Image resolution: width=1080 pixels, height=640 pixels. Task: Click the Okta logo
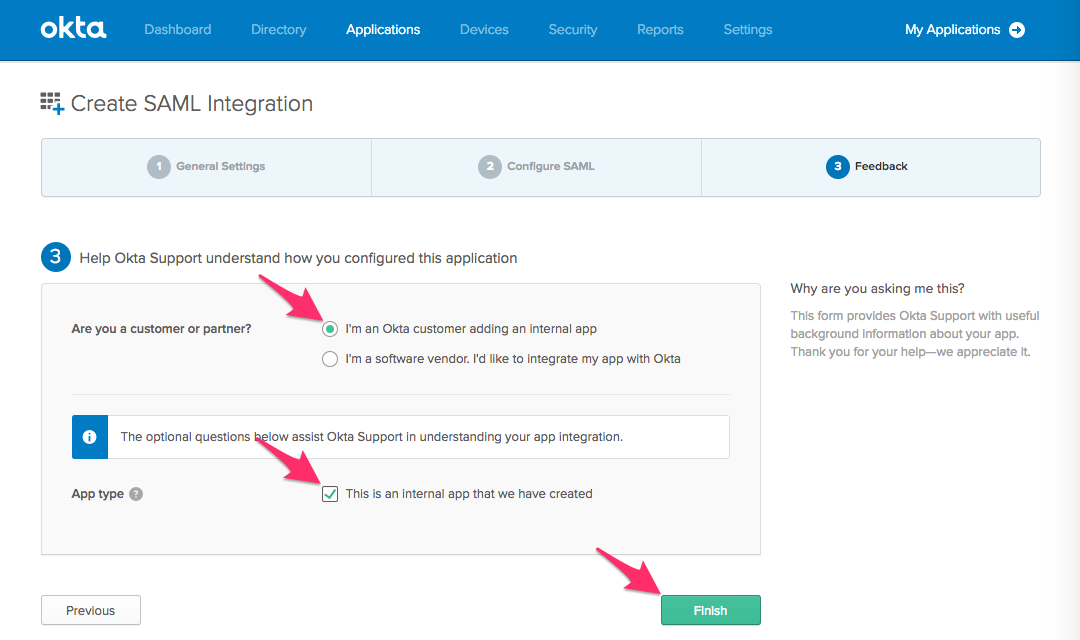coord(73,29)
